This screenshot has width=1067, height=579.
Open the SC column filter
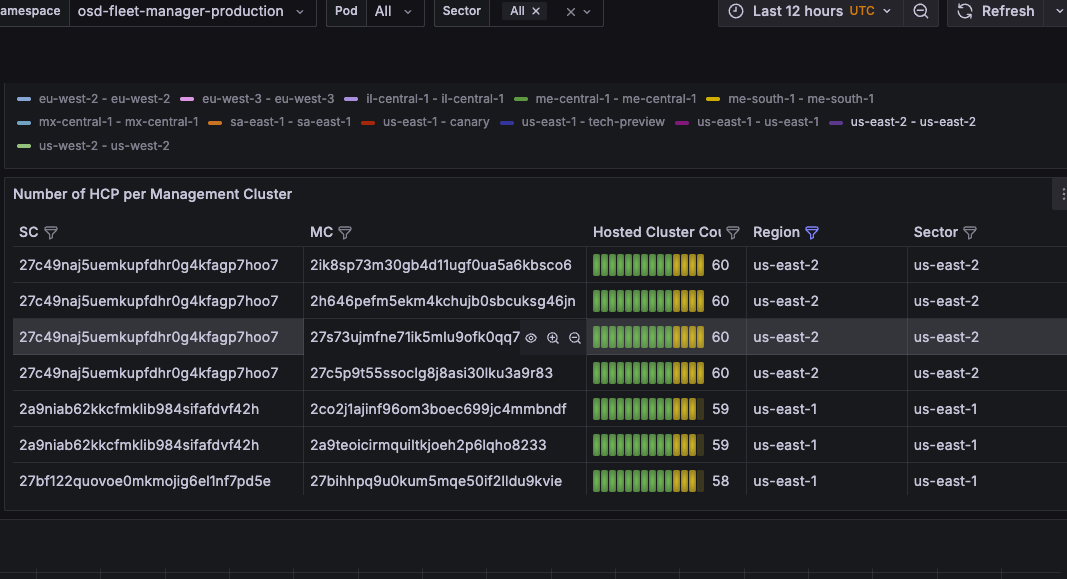click(51, 233)
